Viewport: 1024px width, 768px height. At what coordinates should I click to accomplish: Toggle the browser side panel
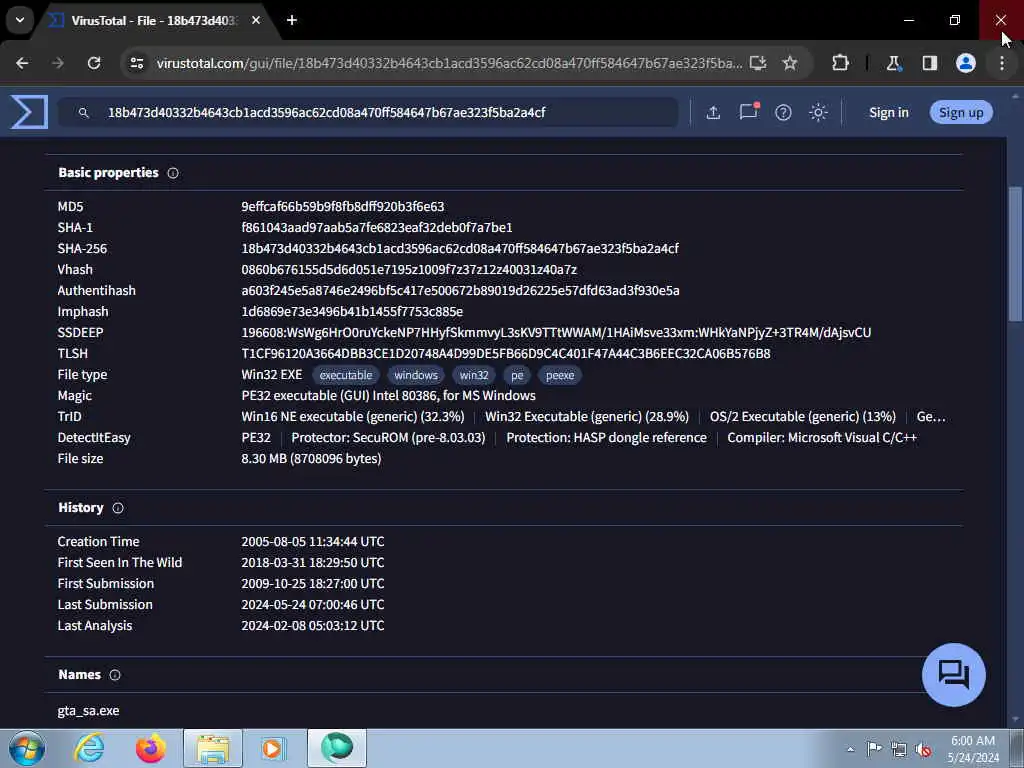click(929, 63)
